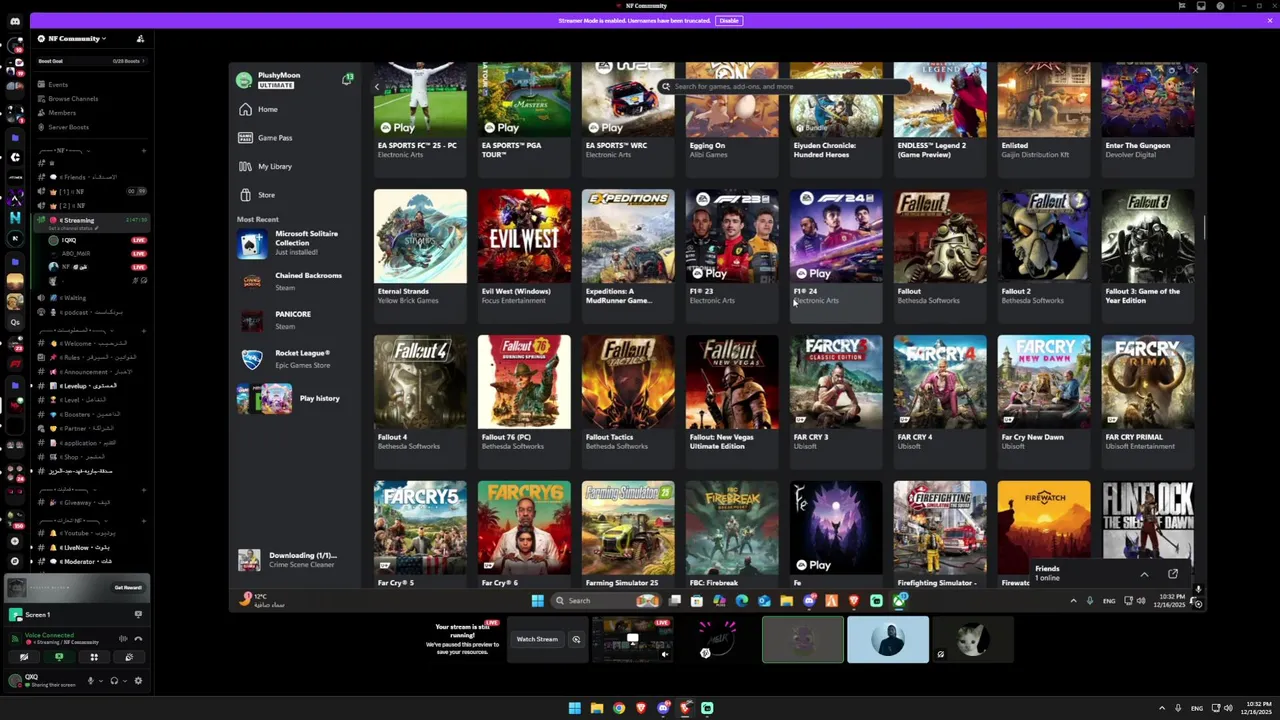Deafen with headphones icon in user panel
This screenshot has height=720, width=1280.
114,681
